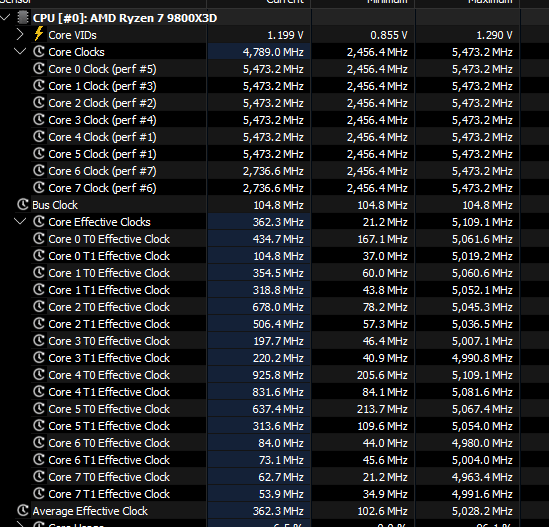Click the clock icon of Core 0 T0 Effective Clock
The image size is (549, 527).
pyautogui.click(x=39, y=238)
